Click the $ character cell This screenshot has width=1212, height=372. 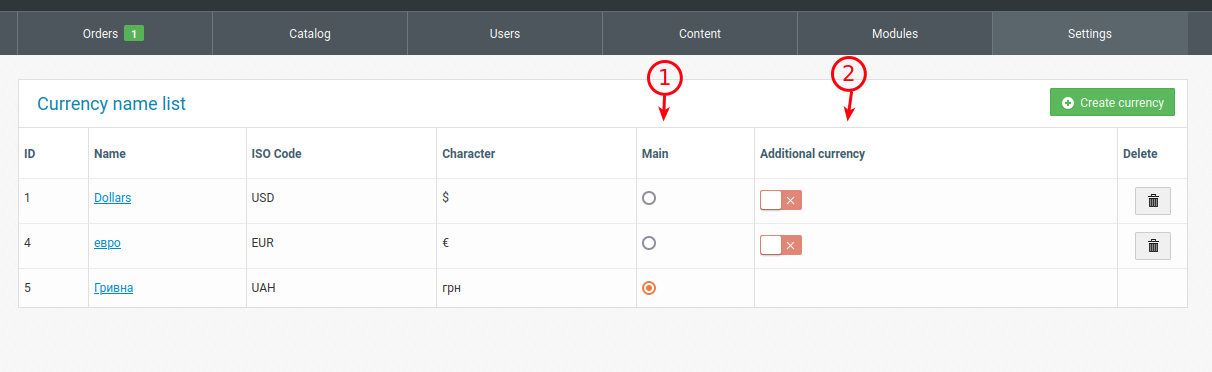click(x=536, y=201)
